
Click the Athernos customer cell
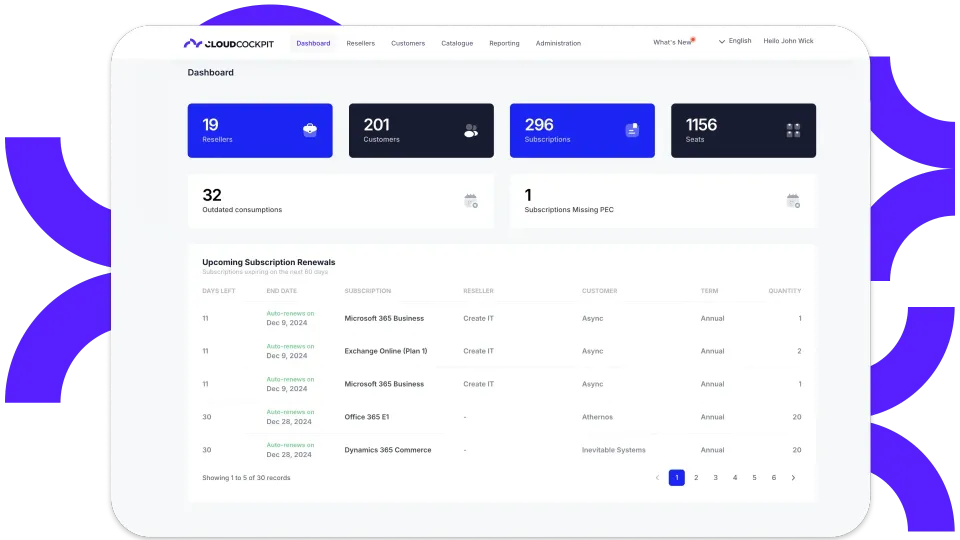click(x=597, y=417)
